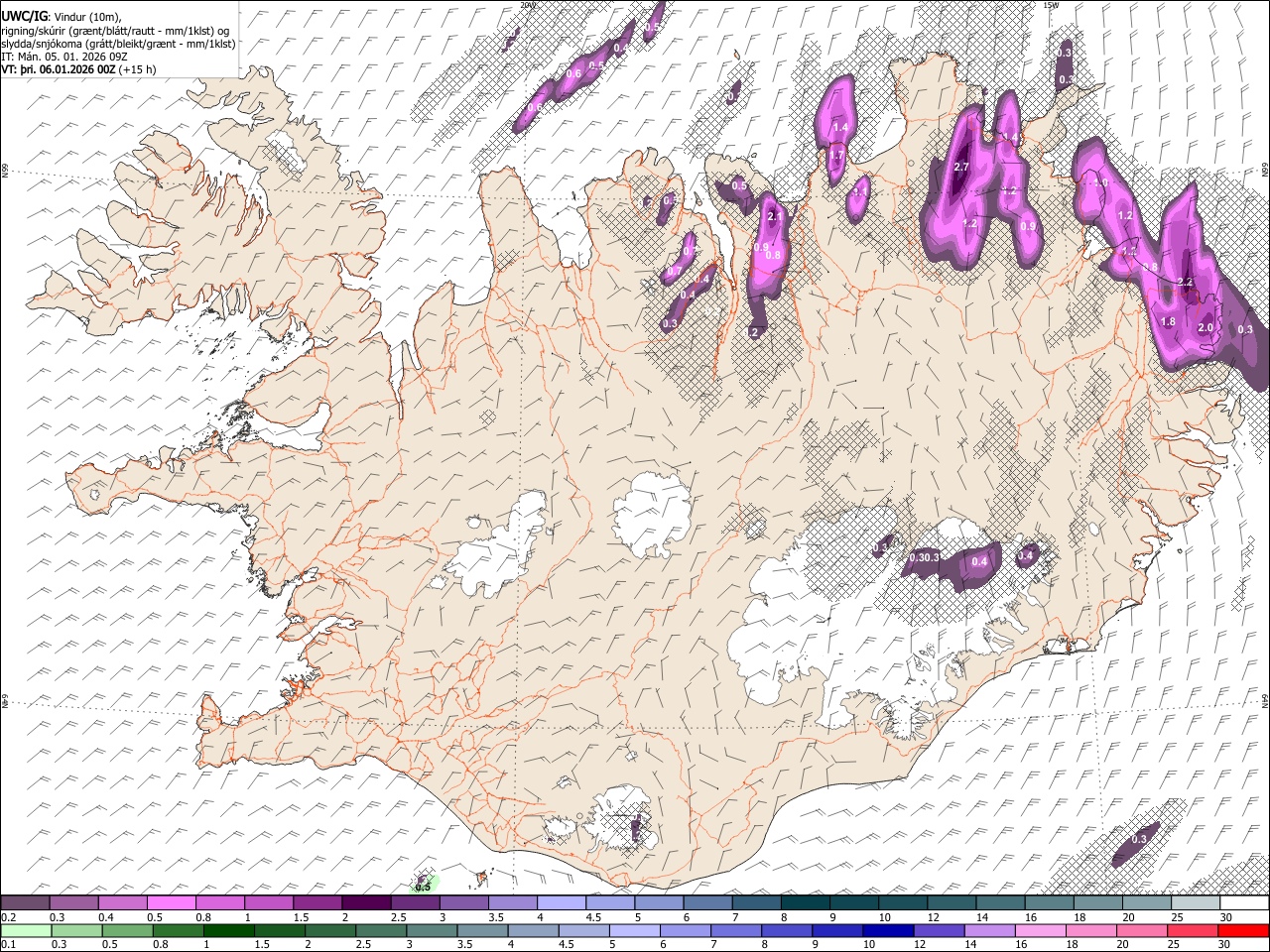Viewport: 1270px width, 952px height.
Task: Click the "1.7" snowfall value on the map
Action: click(836, 156)
